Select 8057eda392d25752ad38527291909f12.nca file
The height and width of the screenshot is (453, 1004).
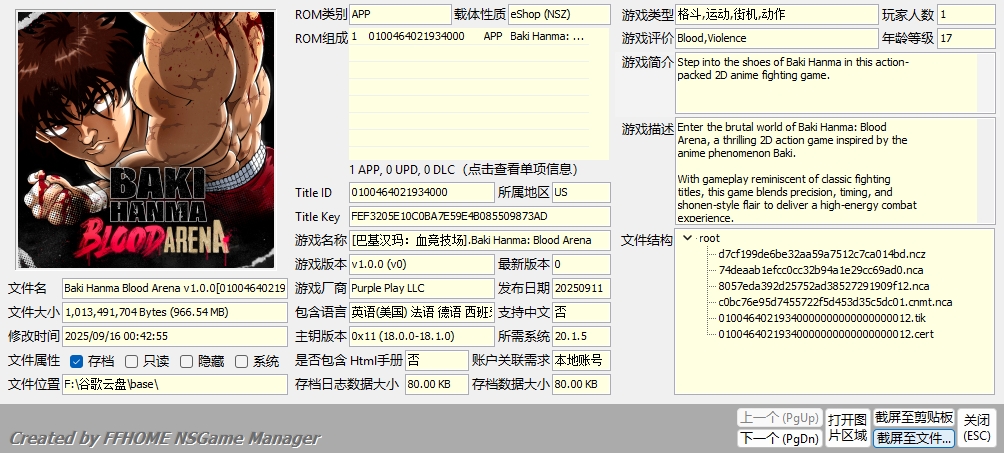(x=823, y=286)
